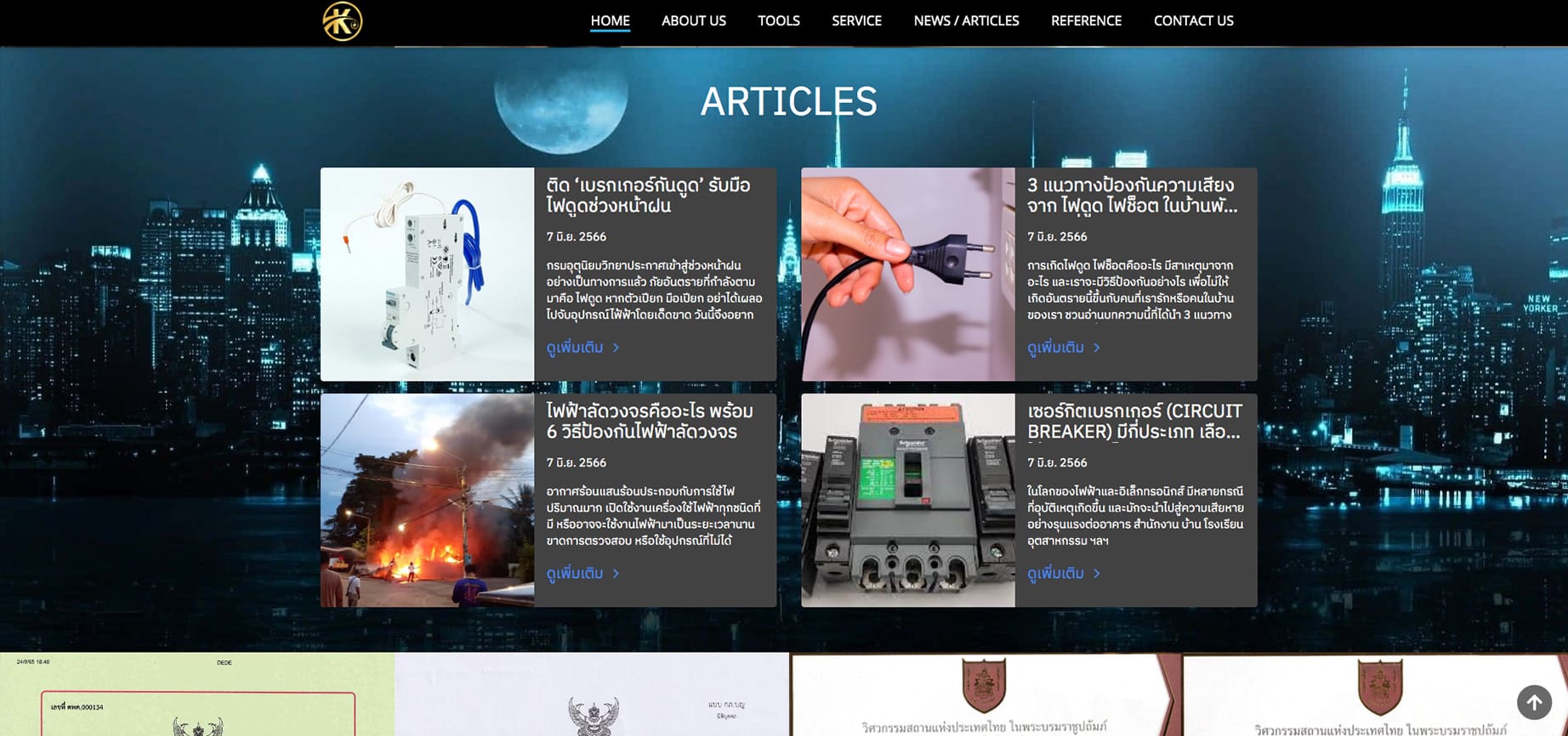
Task: Open the HOME menu item
Action: 610,21
